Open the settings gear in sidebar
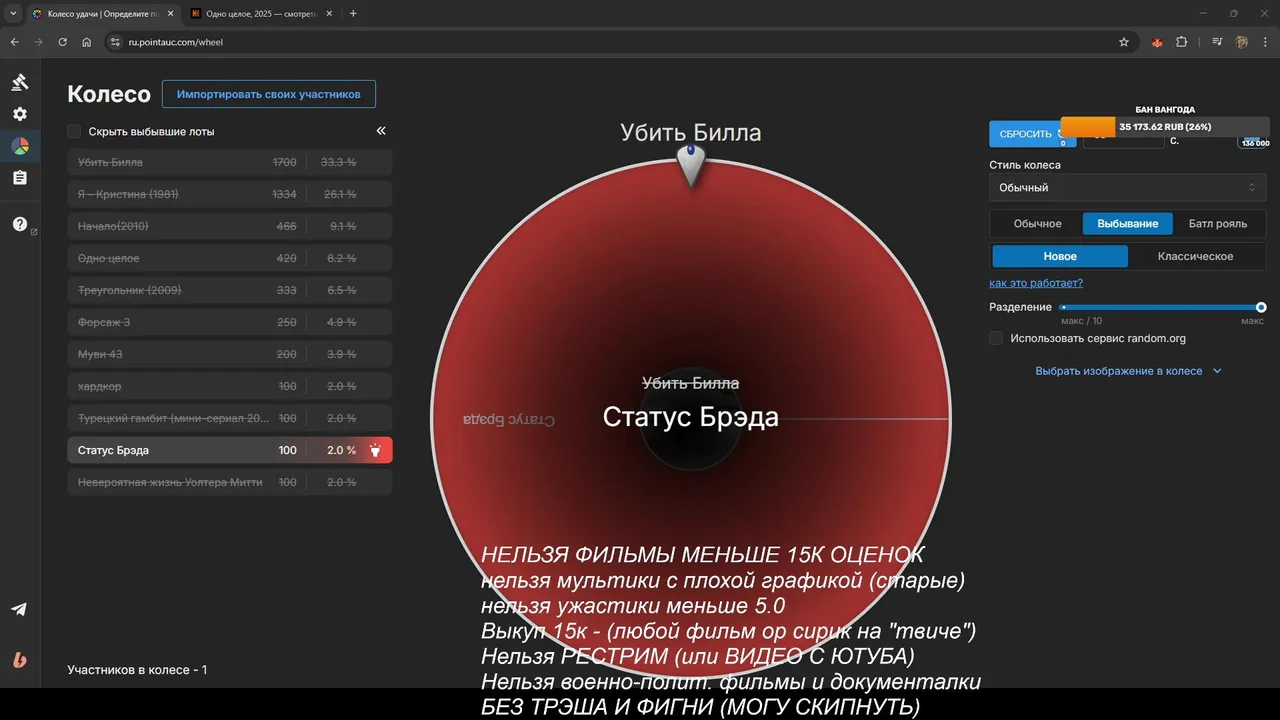This screenshot has width=1280, height=720. pyautogui.click(x=20, y=114)
